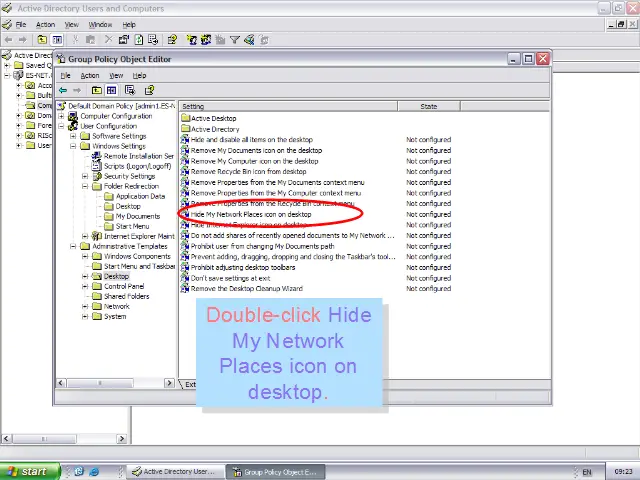Select Scripts (Logon/Logoff) tree item
The height and width of the screenshot is (480, 640).
[137, 166]
